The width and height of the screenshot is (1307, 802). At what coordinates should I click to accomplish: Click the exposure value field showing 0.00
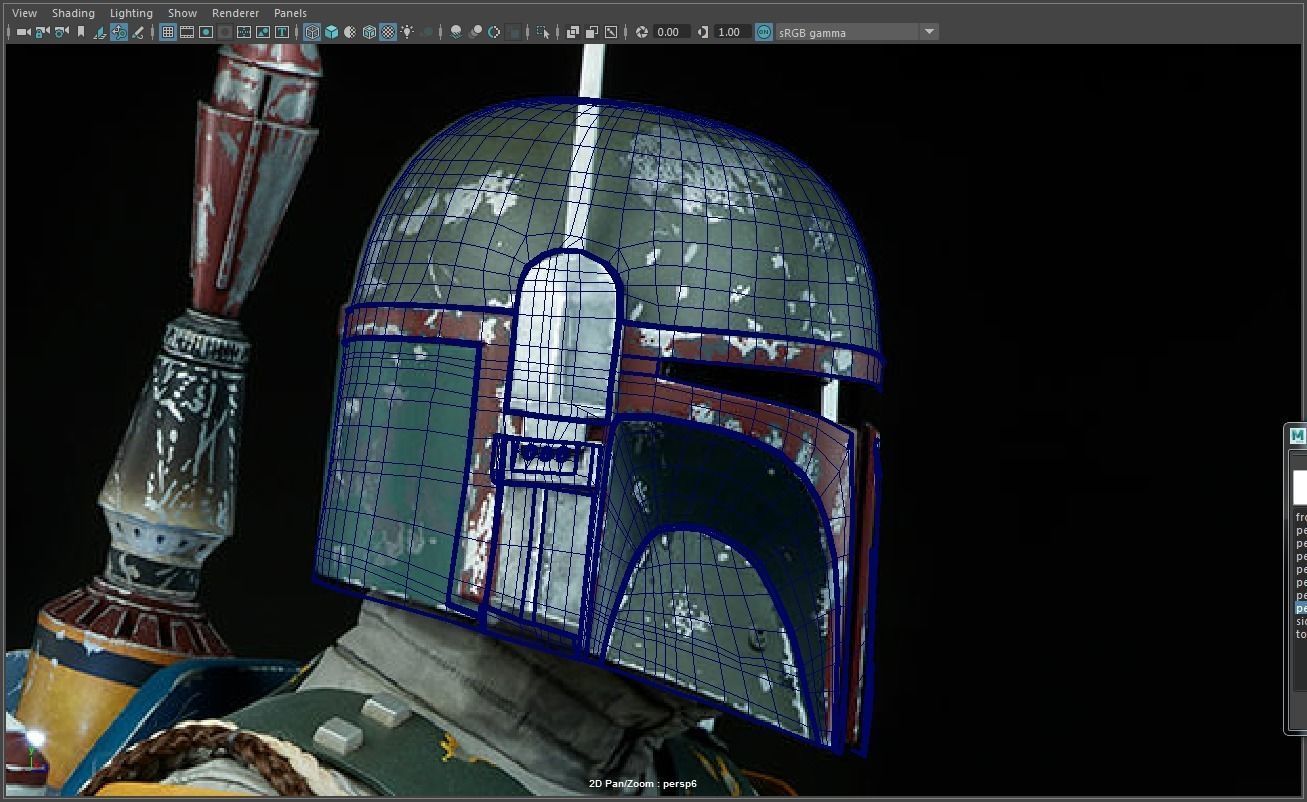[671, 32]
